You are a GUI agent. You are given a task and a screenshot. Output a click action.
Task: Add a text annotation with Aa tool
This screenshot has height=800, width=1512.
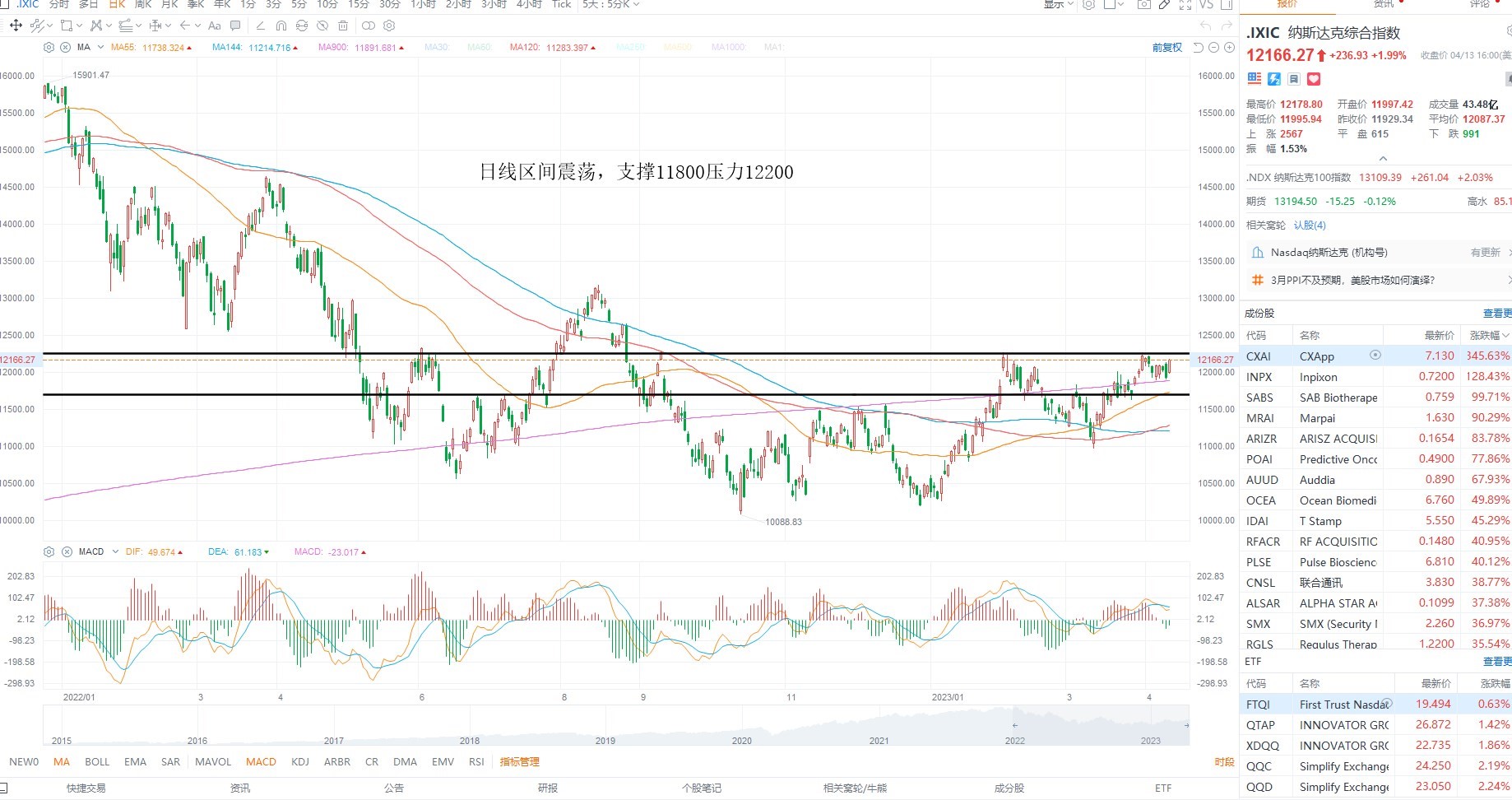click(x=215, y=26)
